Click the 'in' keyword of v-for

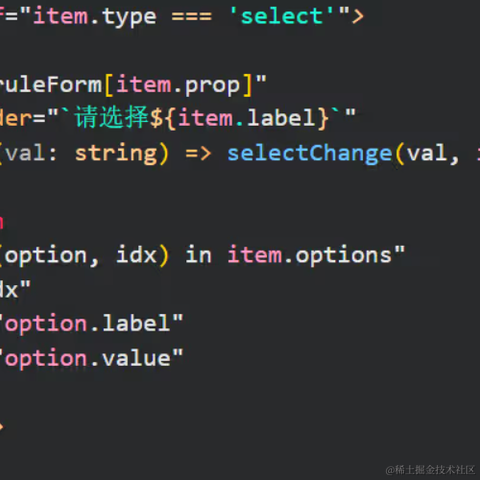point(198,255)
